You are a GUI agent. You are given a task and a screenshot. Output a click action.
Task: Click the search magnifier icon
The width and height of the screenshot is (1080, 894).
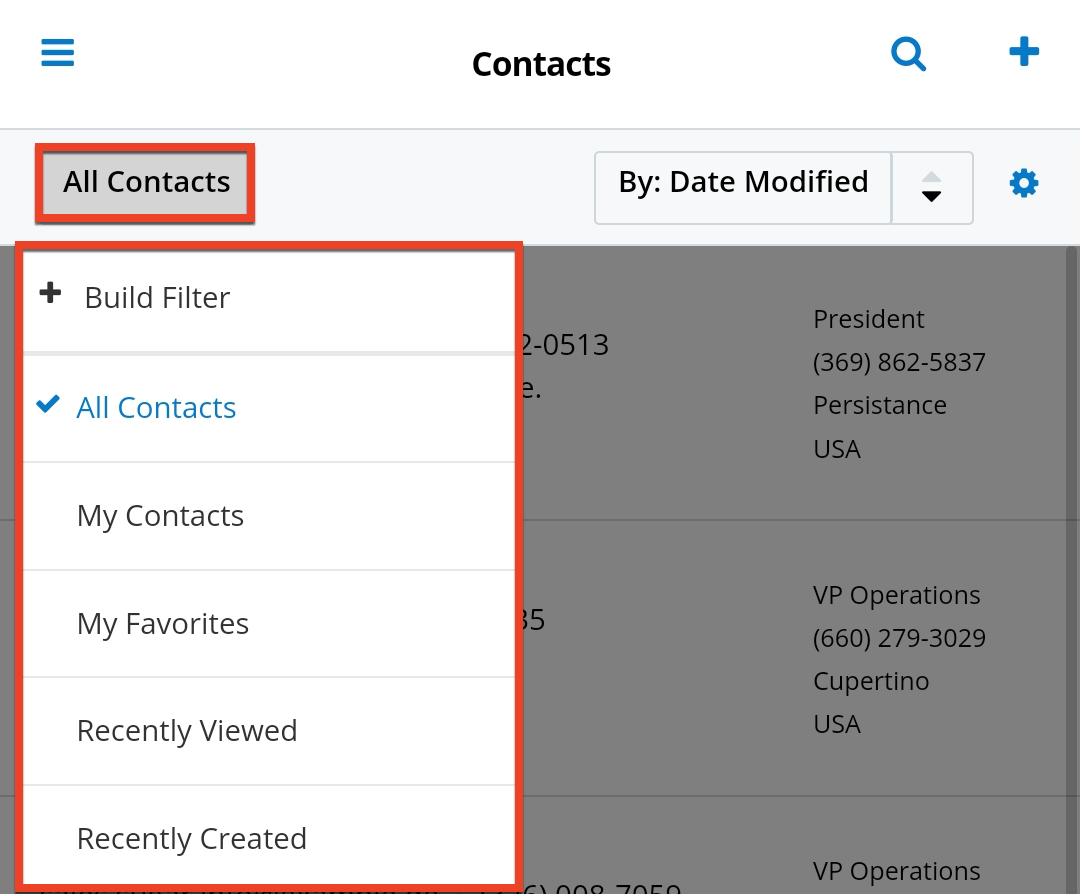[908, 53]
